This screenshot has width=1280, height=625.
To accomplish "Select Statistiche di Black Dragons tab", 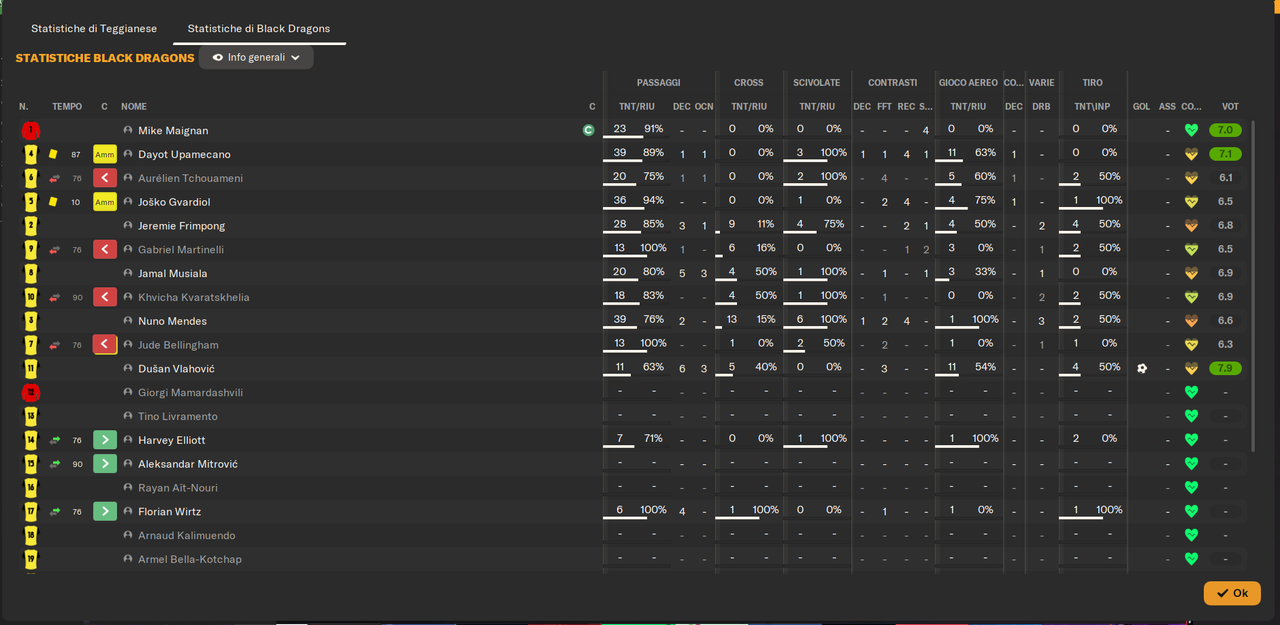I will 259,28.
